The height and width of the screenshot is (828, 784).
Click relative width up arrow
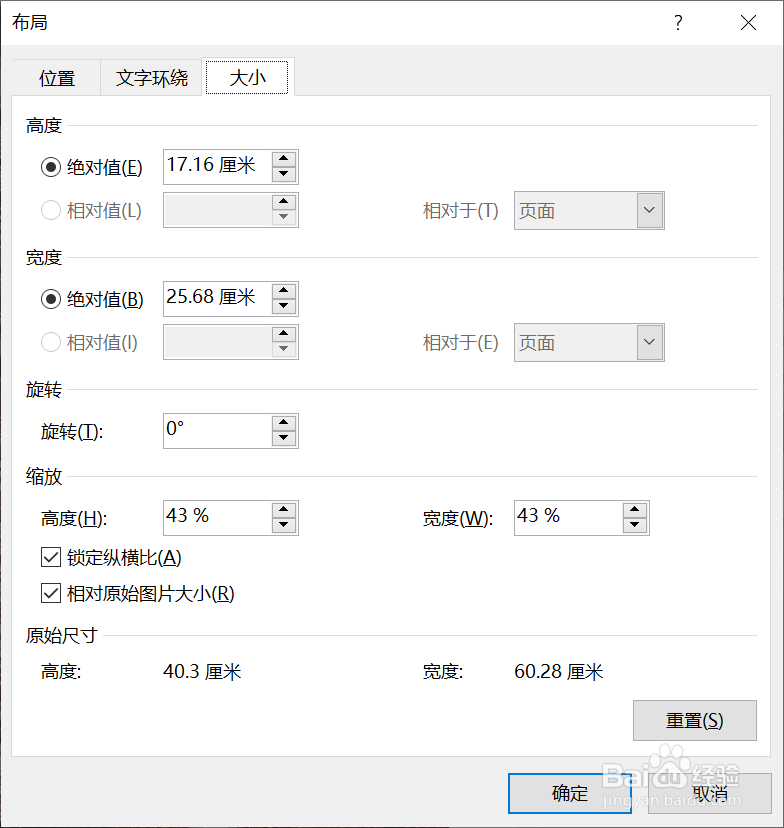[284, 334]
